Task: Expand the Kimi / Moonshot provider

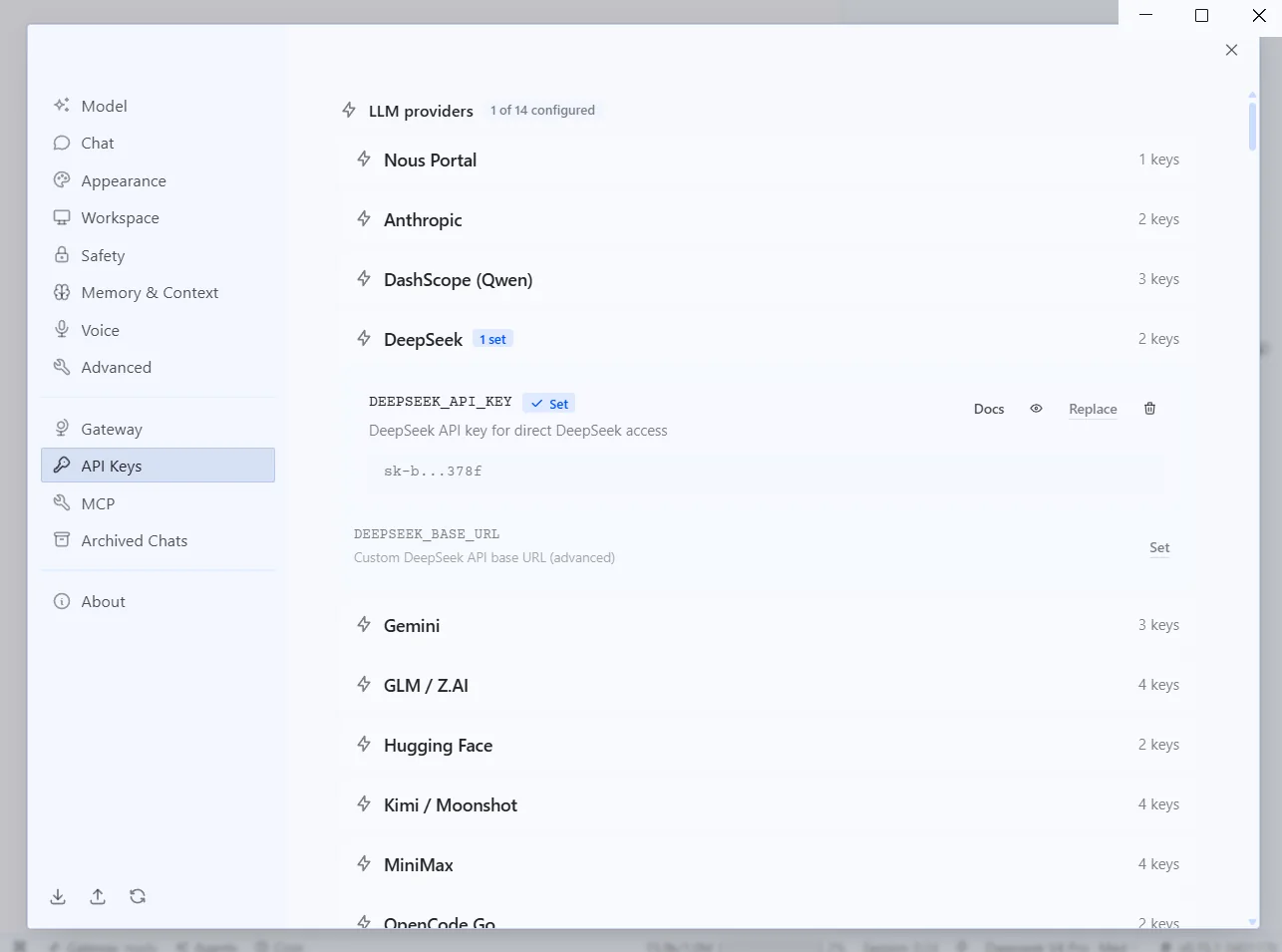Action: coord(768,804)
